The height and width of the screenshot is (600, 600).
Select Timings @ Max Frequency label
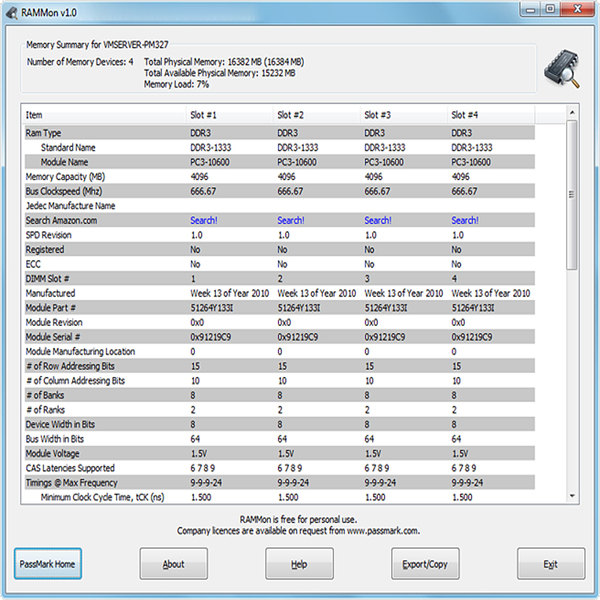(x=72, y=483)
